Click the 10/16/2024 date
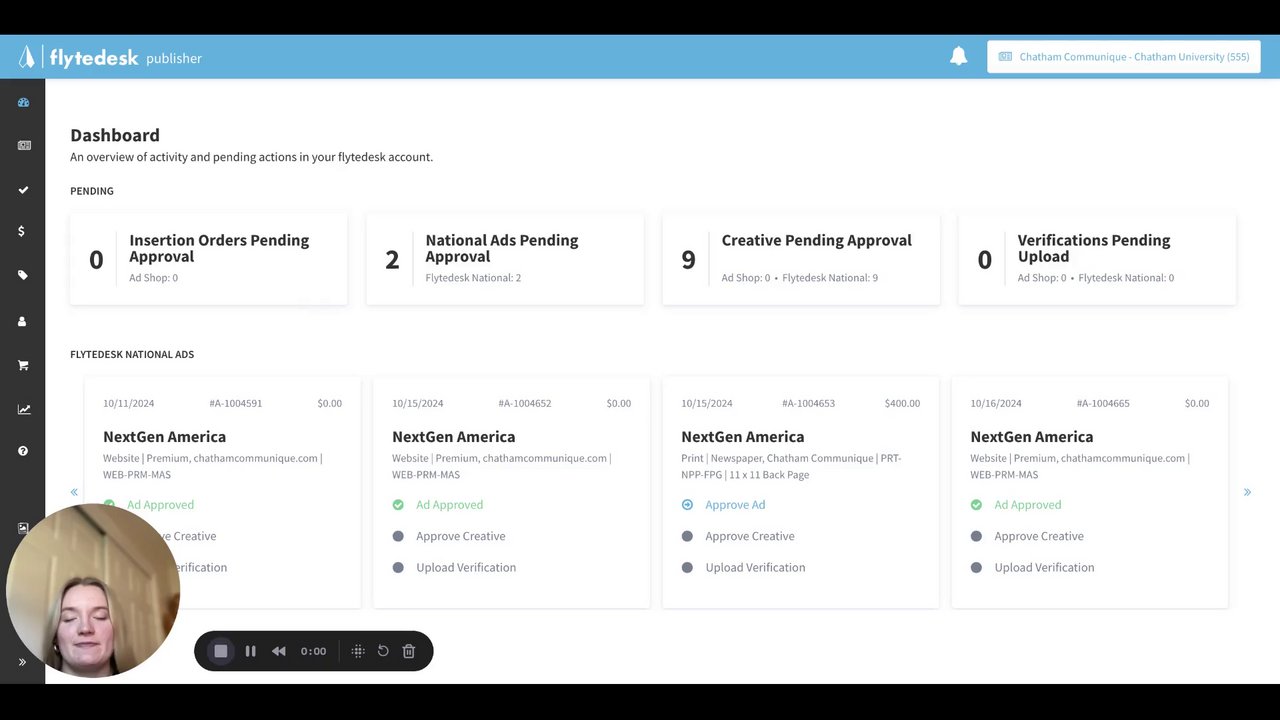The height and width of the screenshot is (720, 1280). pos(996,403)
